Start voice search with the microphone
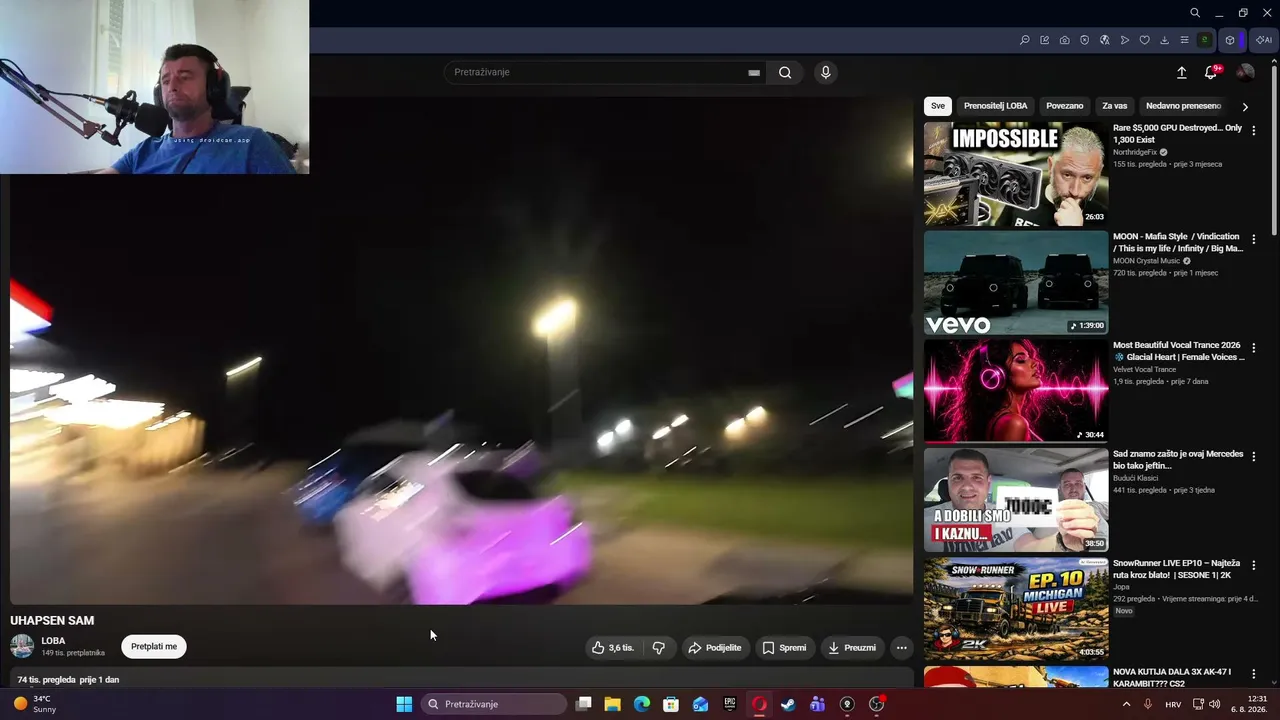The width and height of the screenshot is (1280, 720). tap(825, 72)
